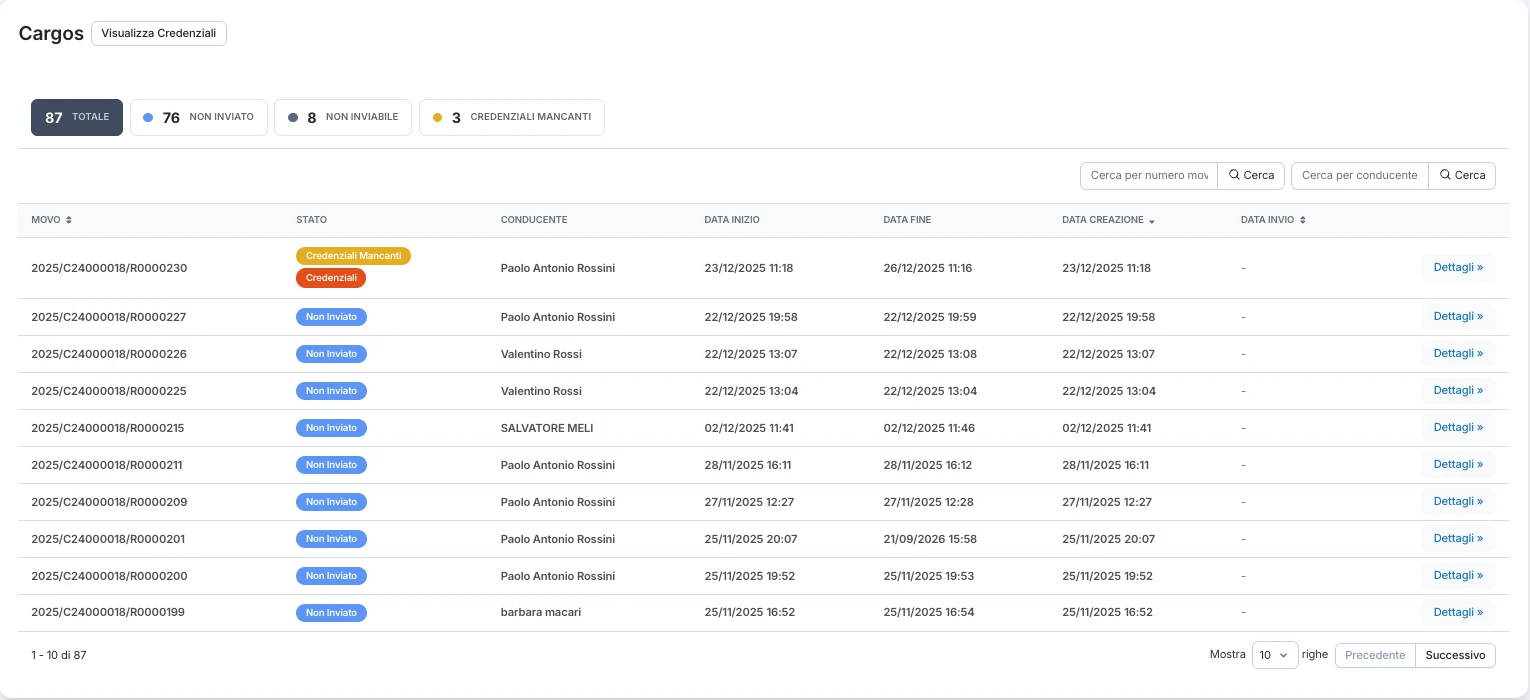Click the Stato column header
The image size is (1530, 700).
pyautogui.click(x=311, y=220)
